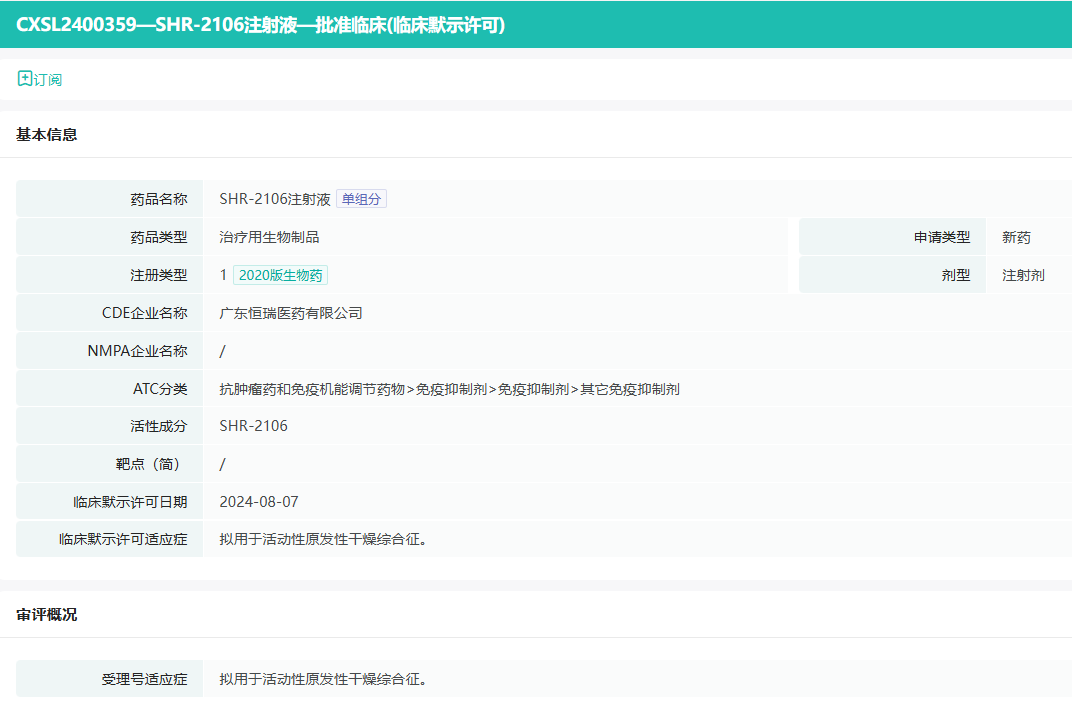Click the CDE企业名称 field label
The height and width of the screenshot is (703, 1072).
pyautogui.click(x=144, y=313)
